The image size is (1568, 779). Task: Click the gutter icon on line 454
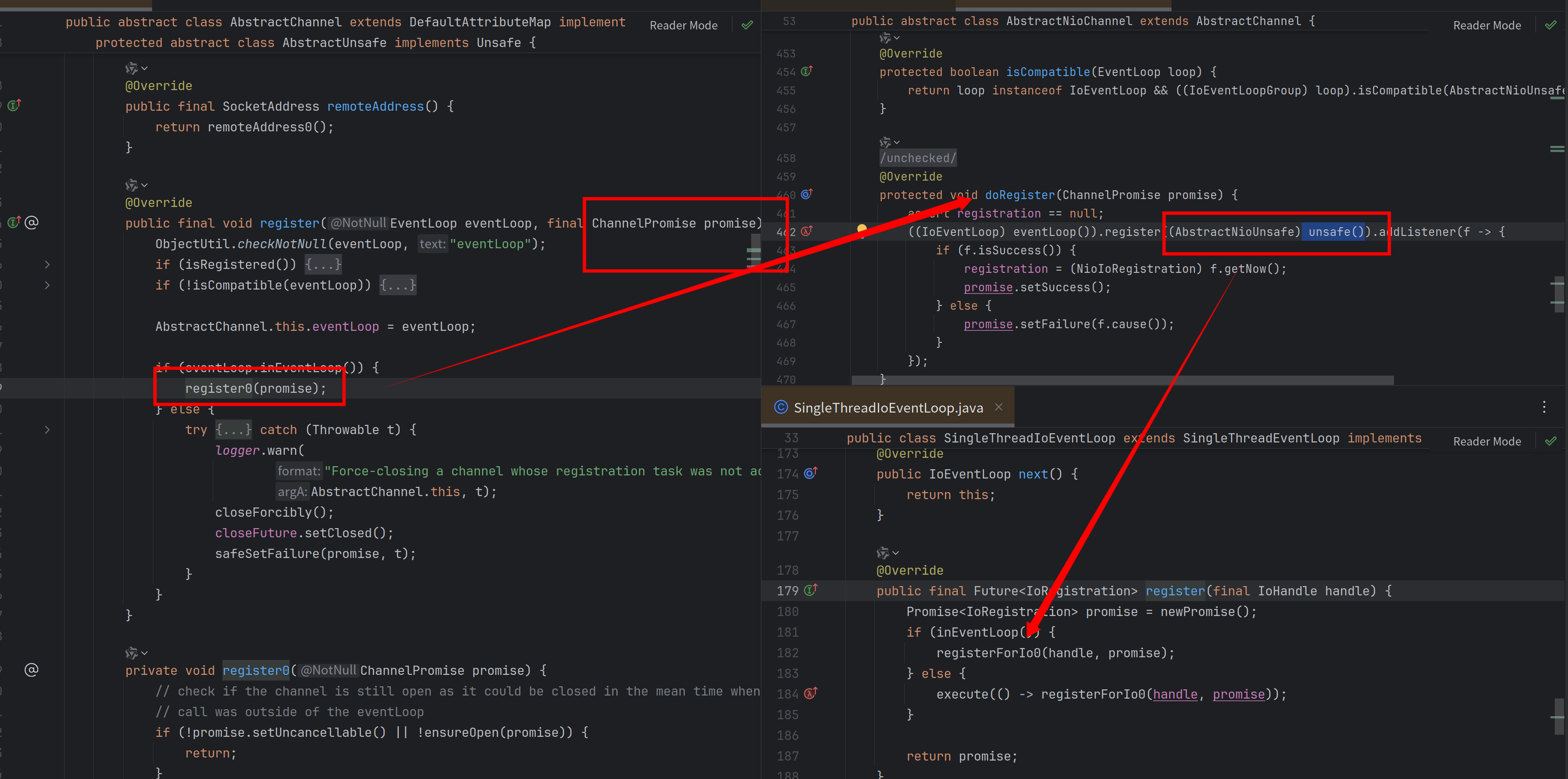[x=807, y=71]
